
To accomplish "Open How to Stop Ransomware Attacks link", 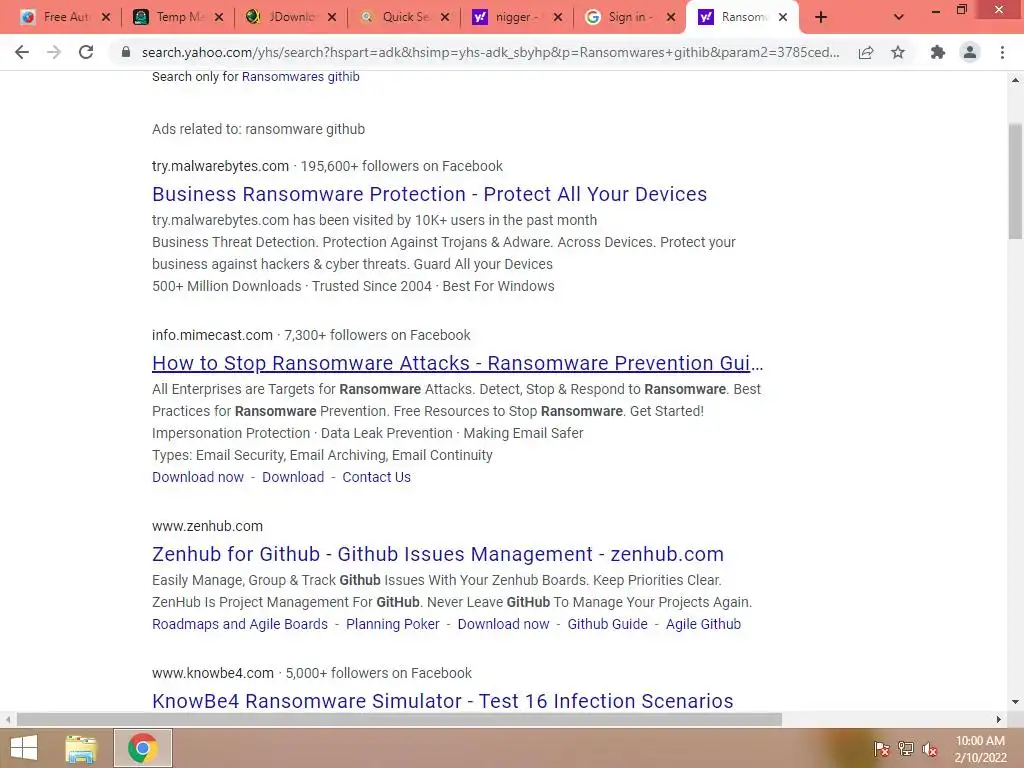I will click(x=457, y=363).
